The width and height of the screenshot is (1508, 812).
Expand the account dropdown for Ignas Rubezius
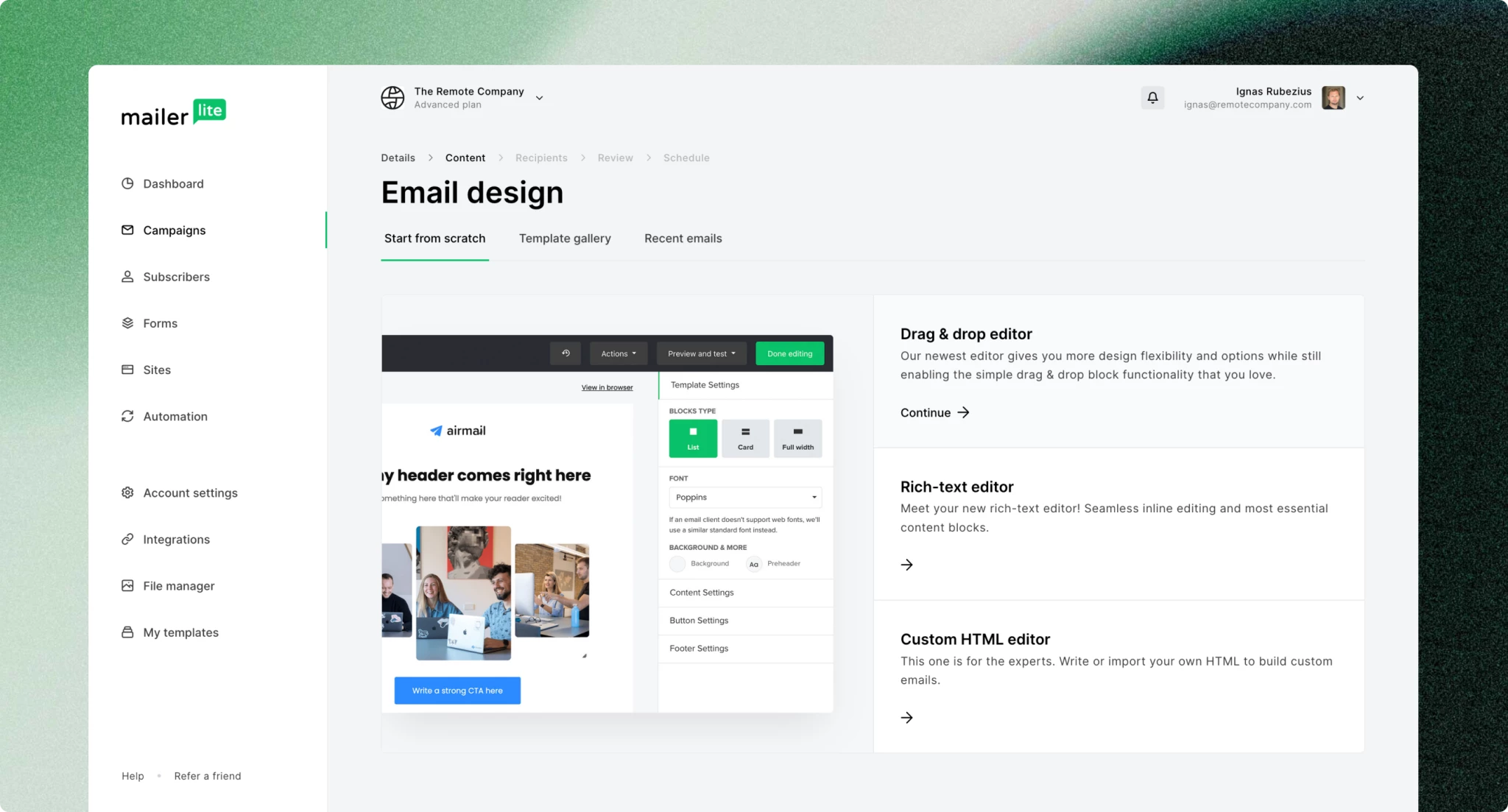coord(1361,97)
